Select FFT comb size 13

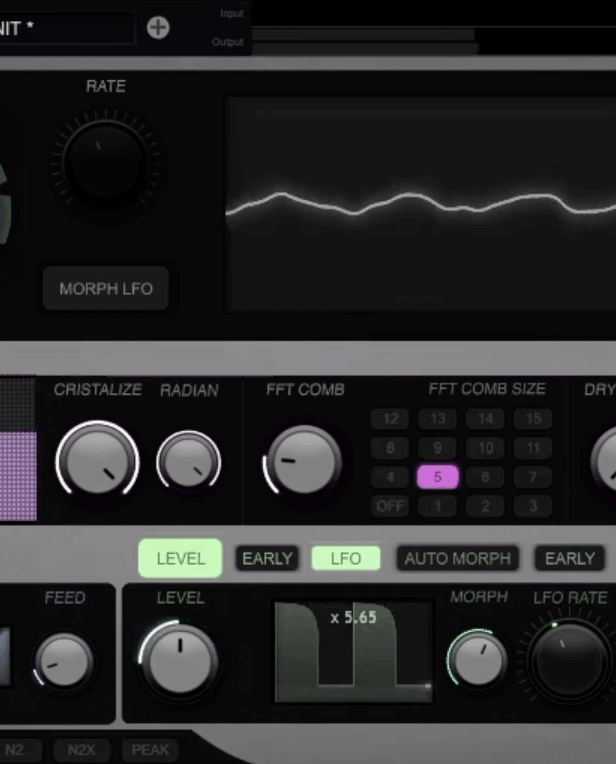coord(438,419)
